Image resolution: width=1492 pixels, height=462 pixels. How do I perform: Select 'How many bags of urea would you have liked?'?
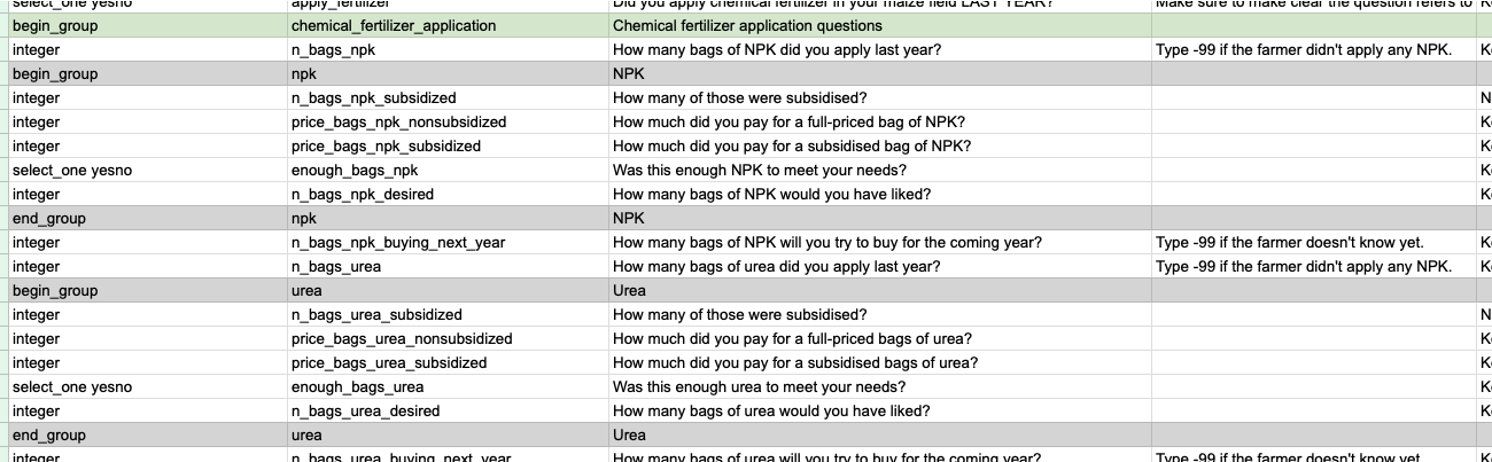(771, 411)
